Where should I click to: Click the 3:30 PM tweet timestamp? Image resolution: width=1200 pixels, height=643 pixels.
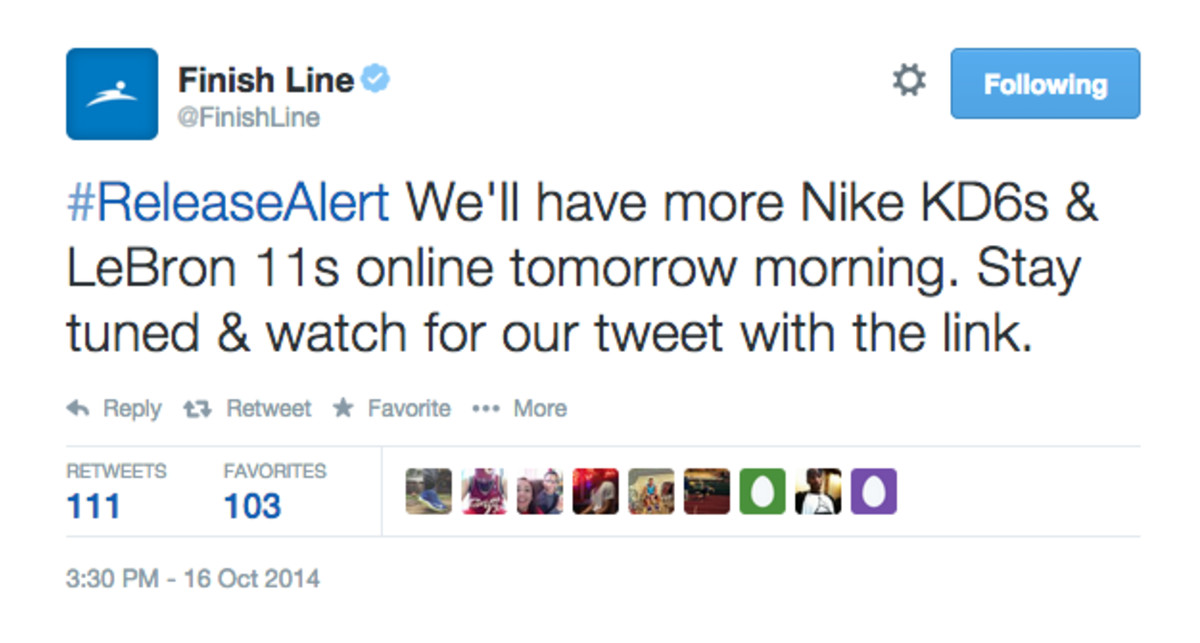pyautogui.click(x=193, y=578)
